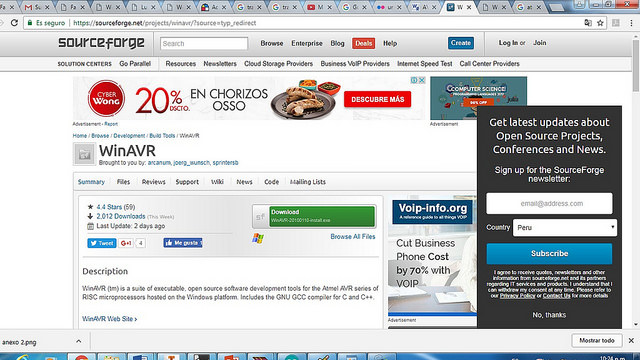This screenshot has height=360, width=640.
Task: Go to Build Tools breadcrumb
Action: click(x=162, y=136)
